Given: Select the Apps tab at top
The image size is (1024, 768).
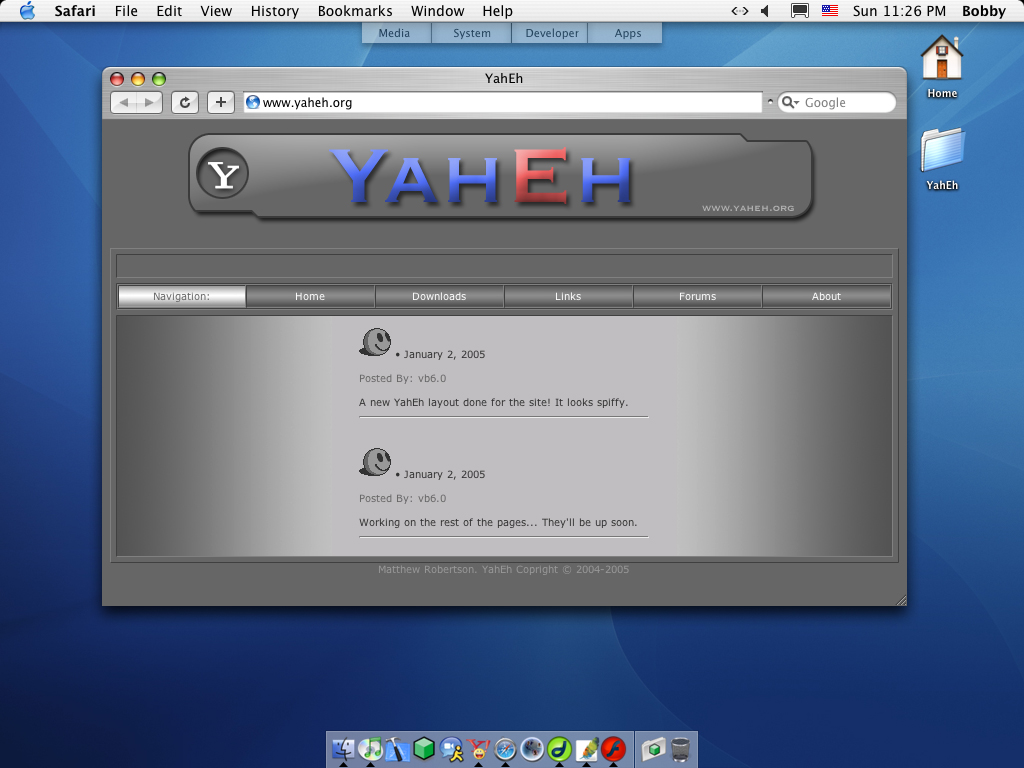Looking at the screenshot, I should [626, 33].
